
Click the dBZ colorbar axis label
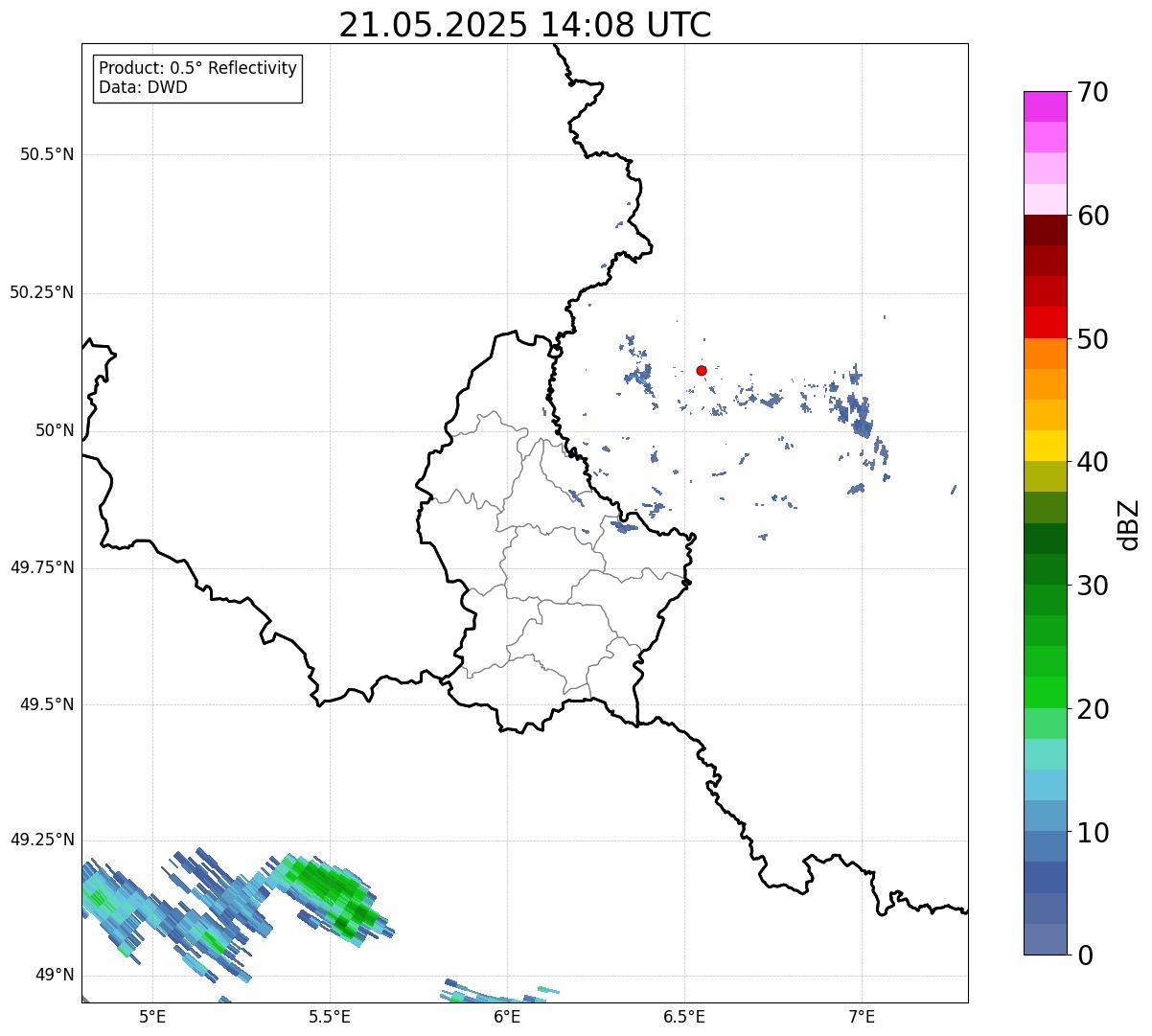click(1129, 523)
